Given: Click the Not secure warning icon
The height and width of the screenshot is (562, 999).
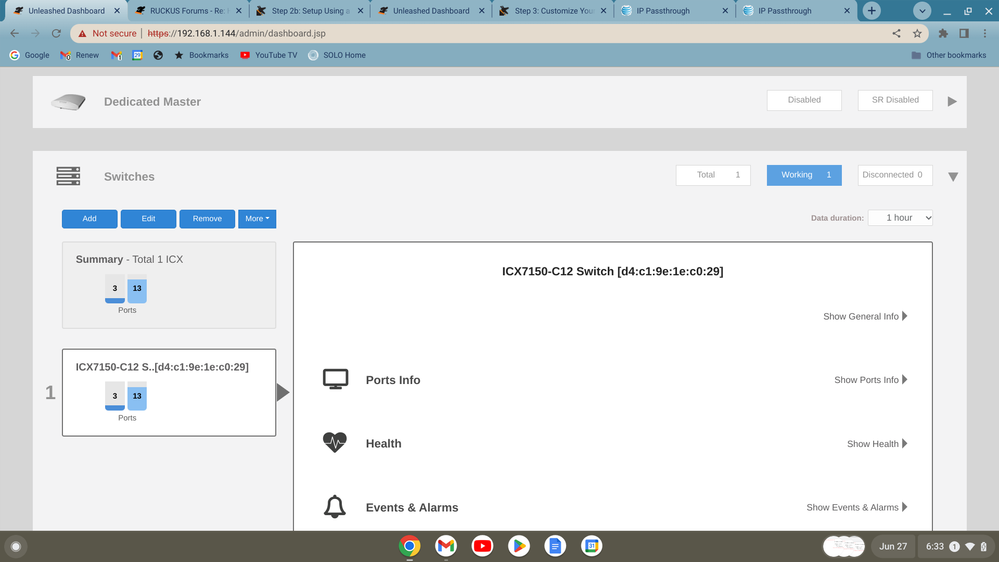Looking at the screenshot, I should point(82,33).
